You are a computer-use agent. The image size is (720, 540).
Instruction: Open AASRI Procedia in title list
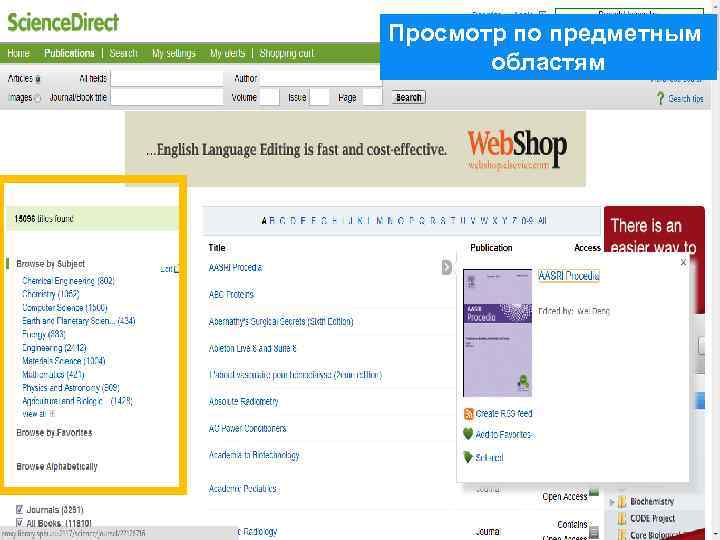[x=235, y=267]
